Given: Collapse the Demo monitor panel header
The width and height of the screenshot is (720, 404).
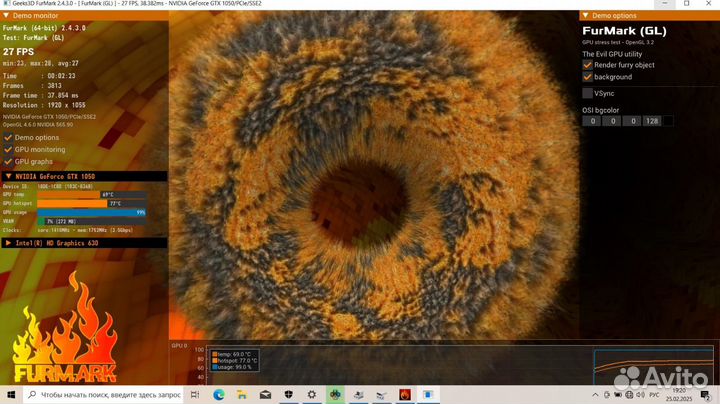Looking at the screenshot, I should tap(8, 16).
